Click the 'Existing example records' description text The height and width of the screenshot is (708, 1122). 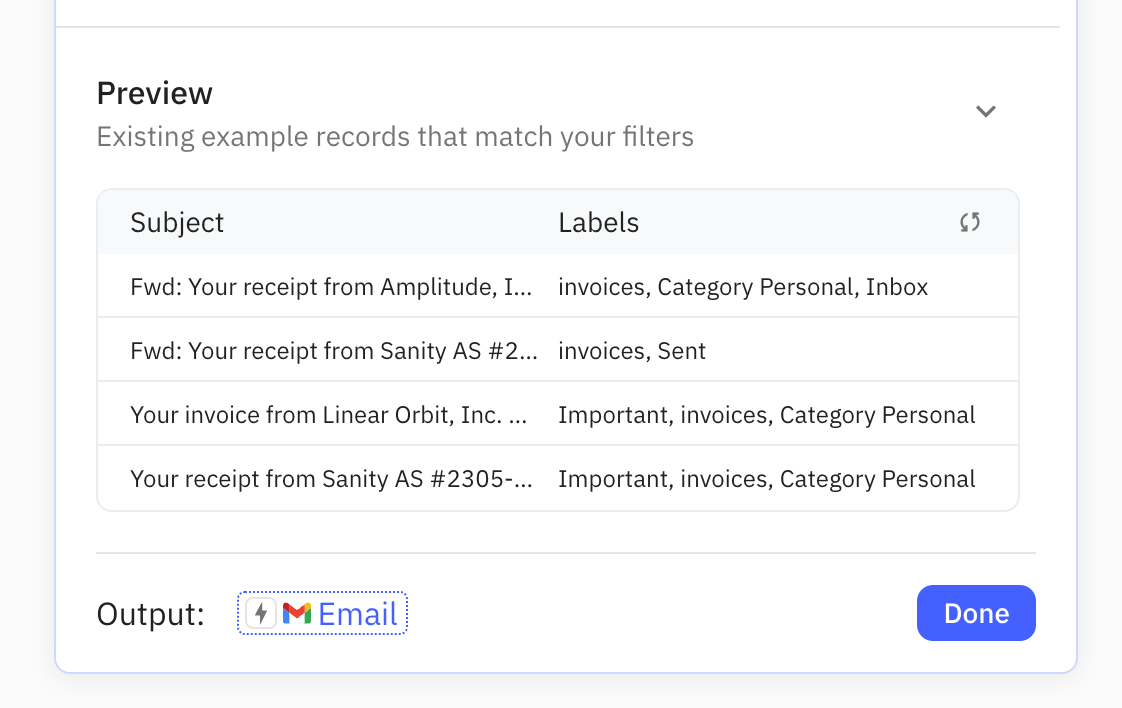[395, 136]
